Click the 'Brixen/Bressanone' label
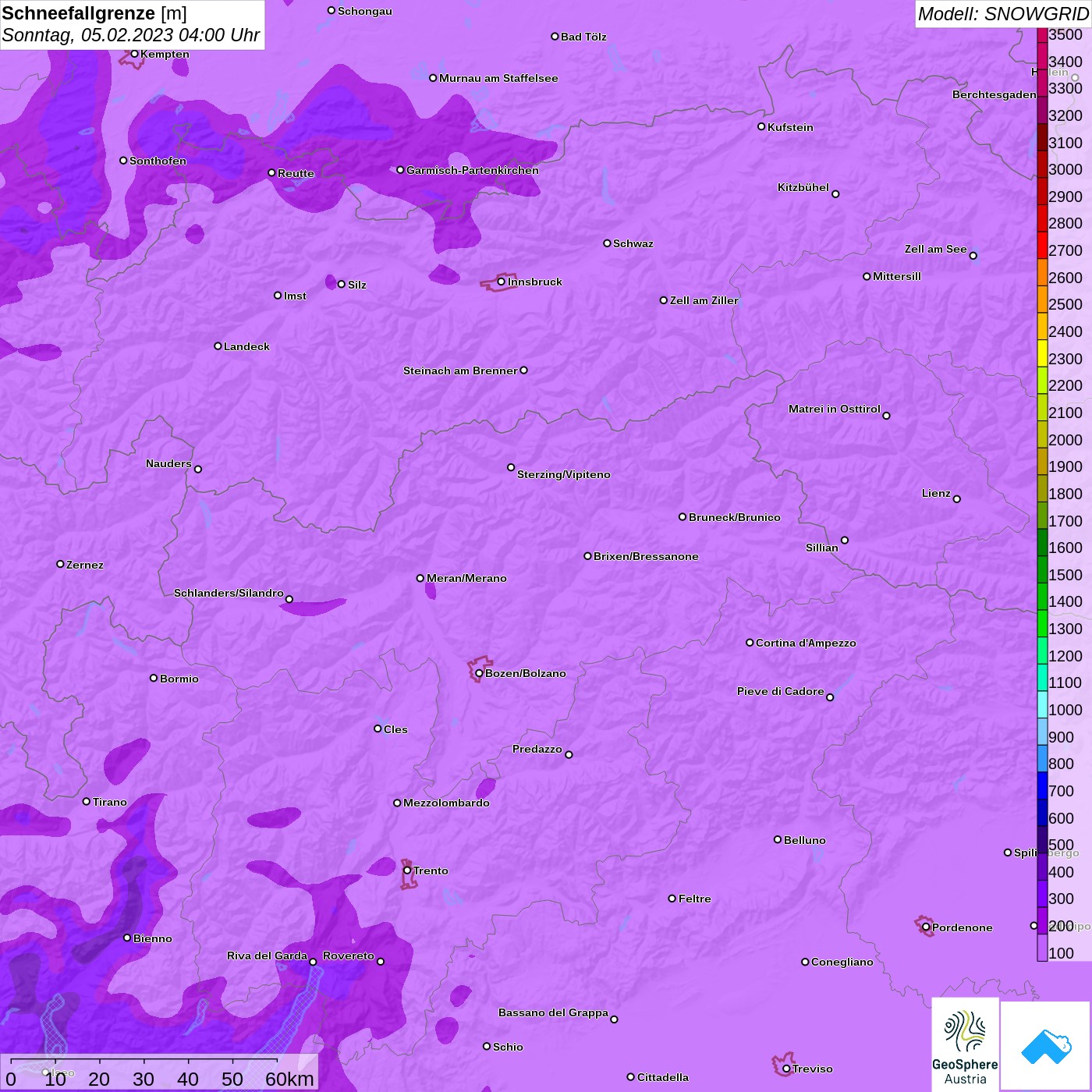The width and height of the screenshot is (1092, 1092). pyautogui.click(x=646, y=556)
